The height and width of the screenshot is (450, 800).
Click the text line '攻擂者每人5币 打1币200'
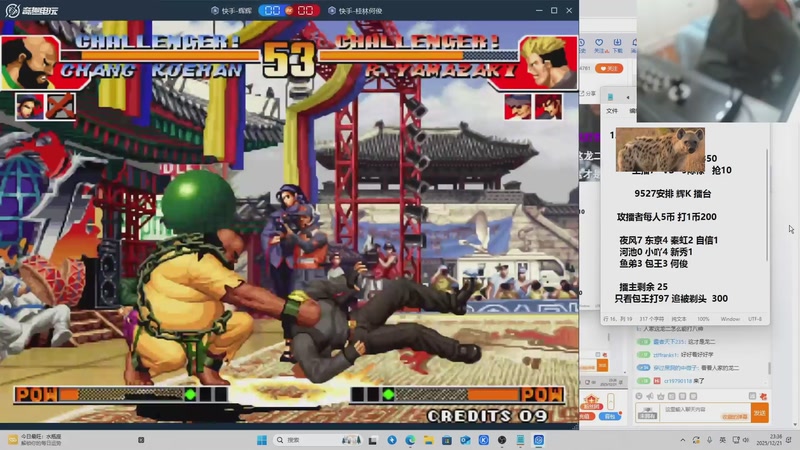[x=666, y=217]
